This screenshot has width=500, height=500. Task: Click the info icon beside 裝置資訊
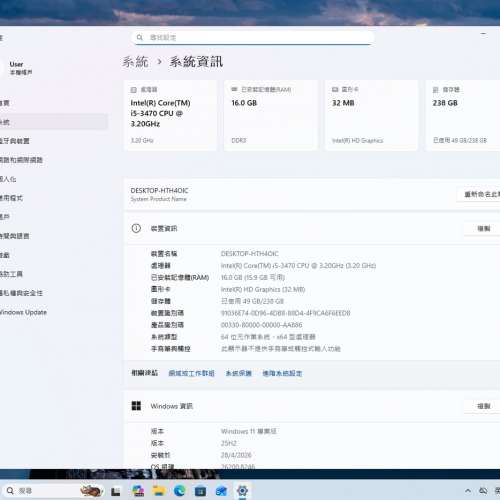click(x=136, y=228)
